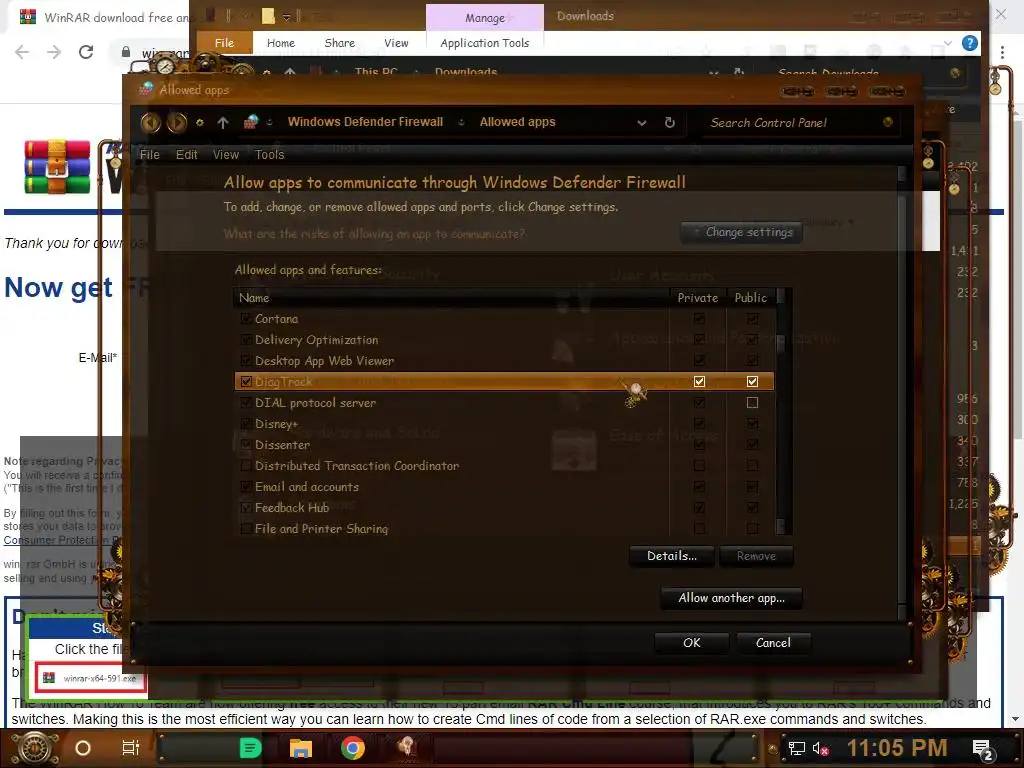Go up one level in Allowed apps window

point(223,122)
